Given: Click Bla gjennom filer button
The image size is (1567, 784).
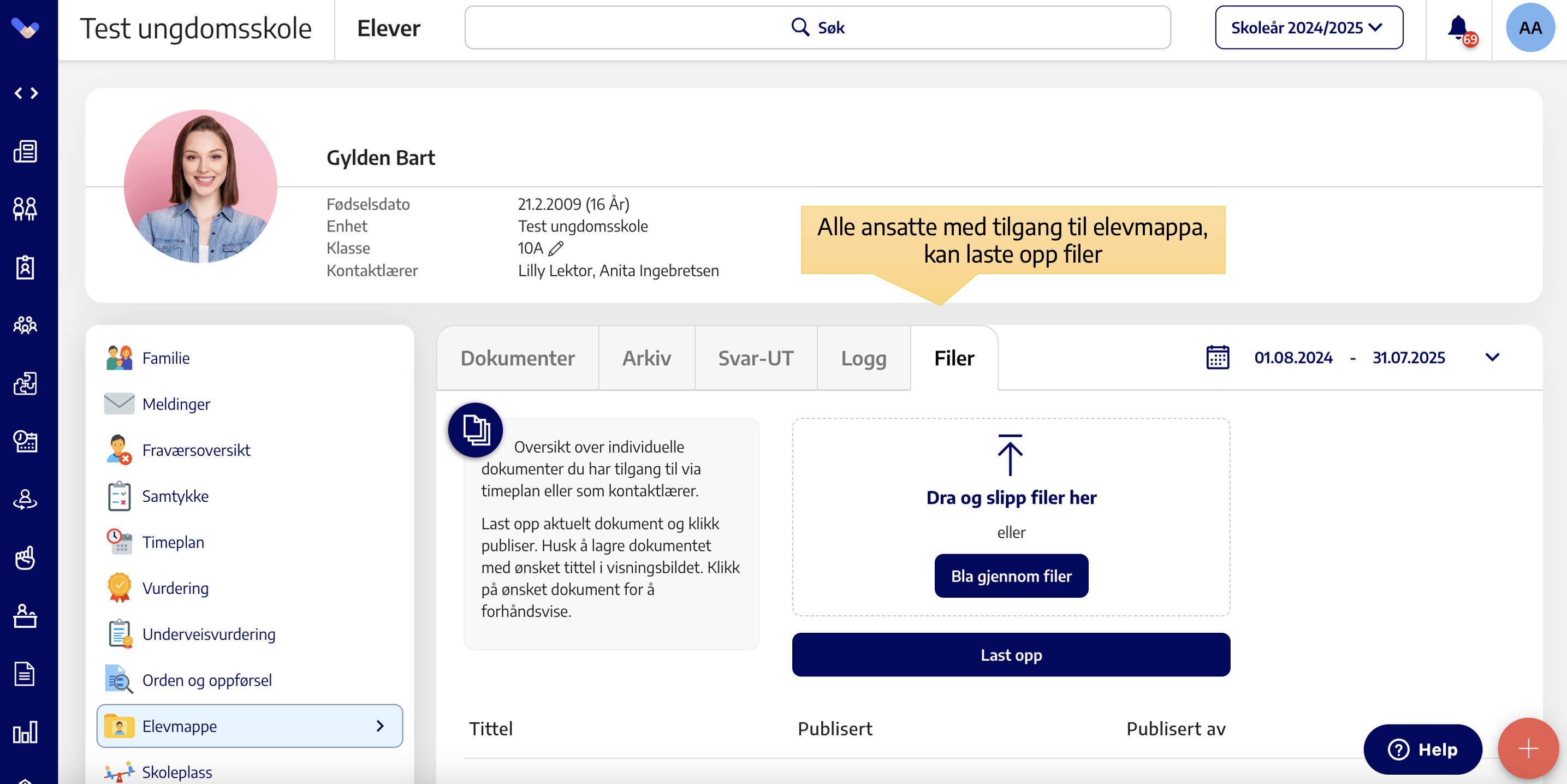Looking at the screenshot, I should click(x=1011, y=575).
